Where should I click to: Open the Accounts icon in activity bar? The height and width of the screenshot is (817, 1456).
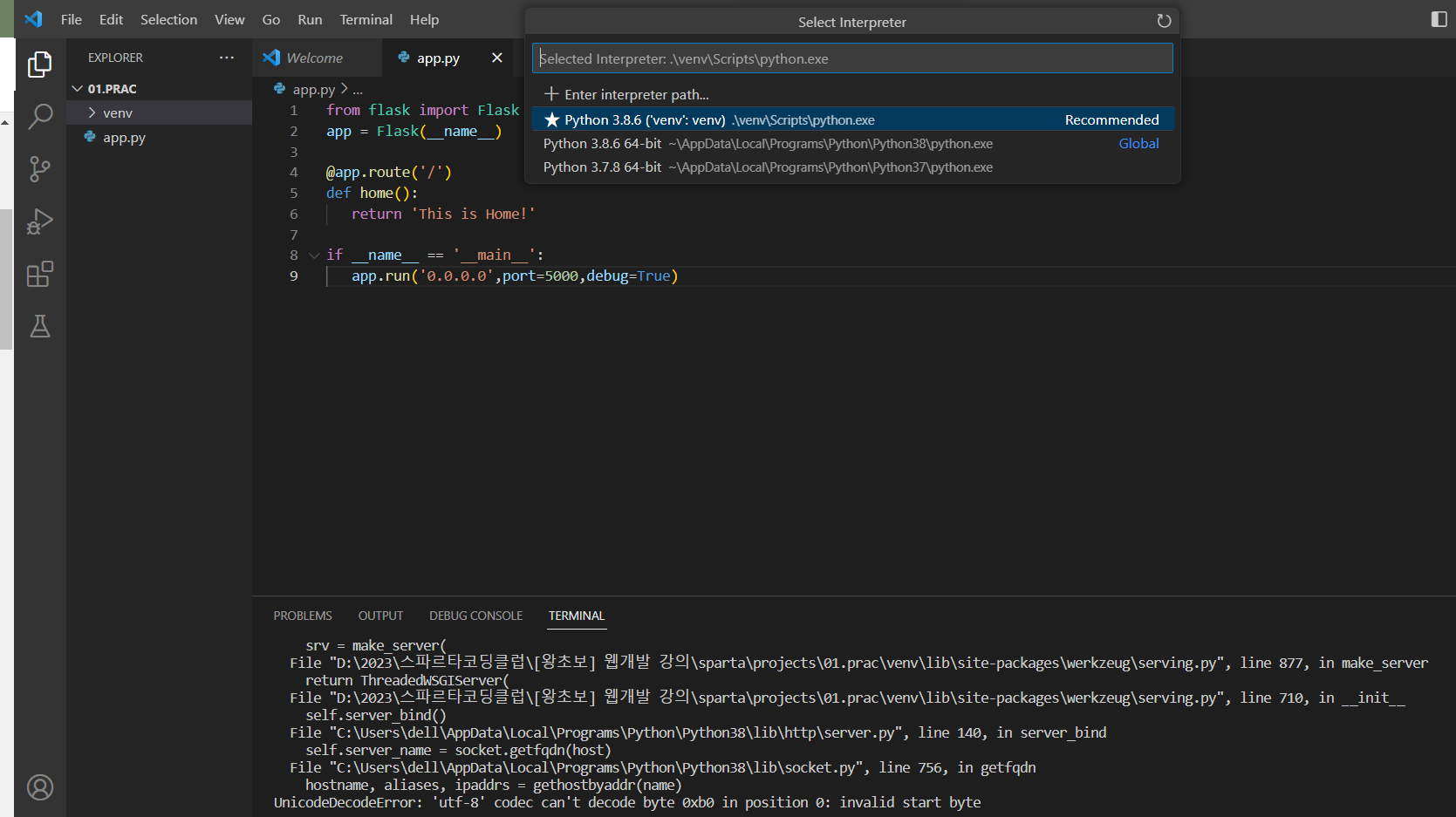pyautogui.click(x=40, y=787)
